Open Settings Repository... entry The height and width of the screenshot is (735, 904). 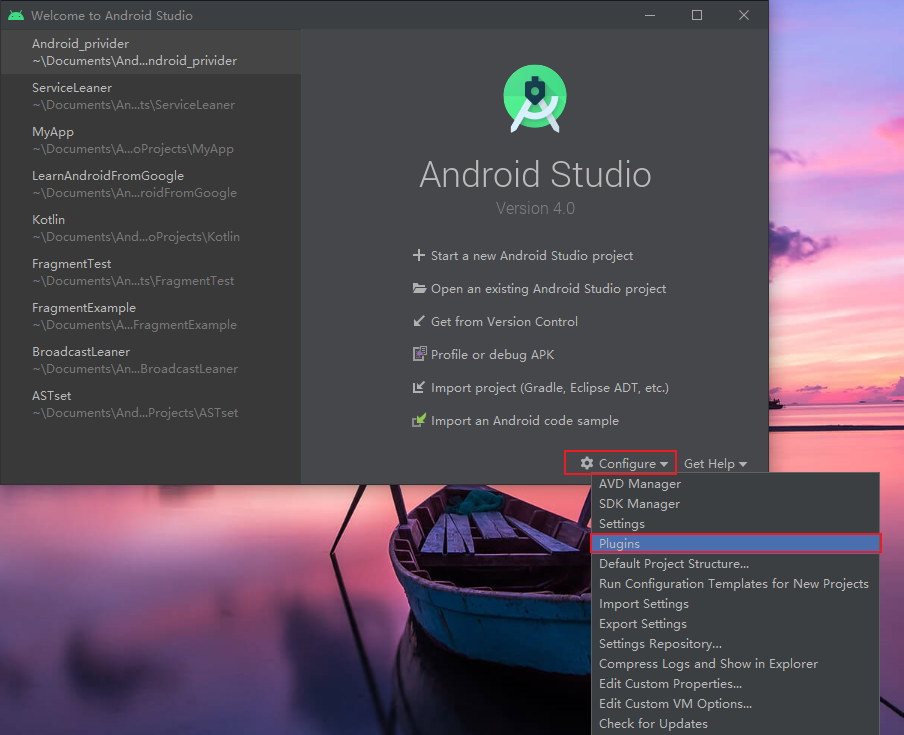pyautogui.click(x=736, y=643)
